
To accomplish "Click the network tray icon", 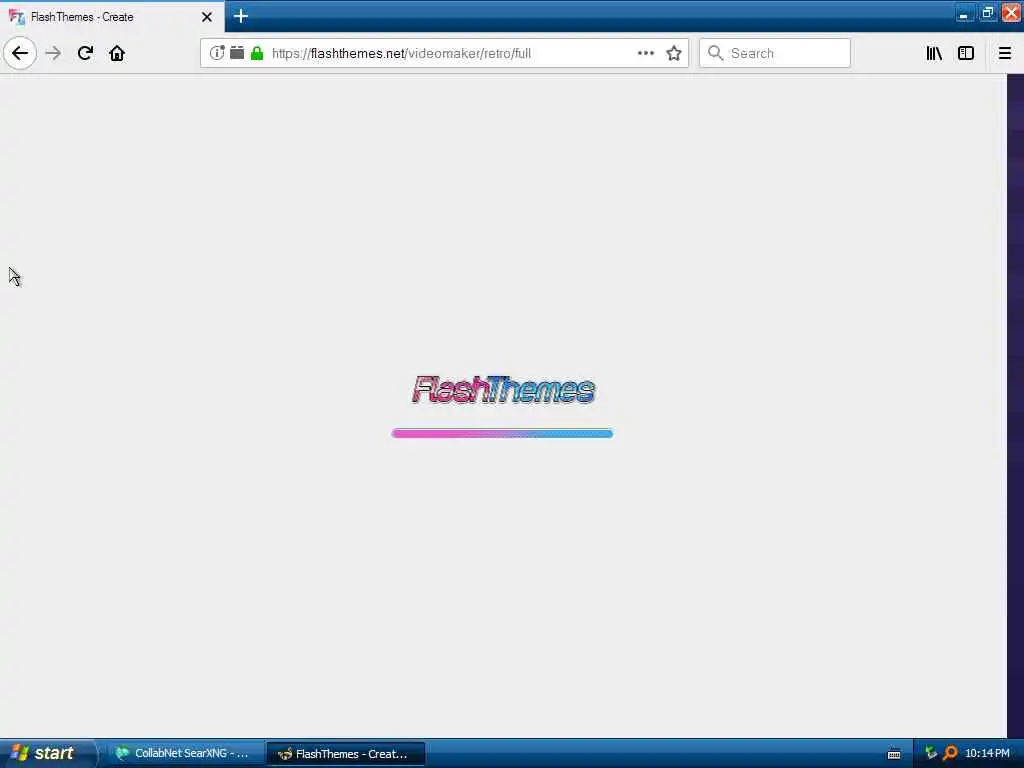I will click(x=931, y=753).
